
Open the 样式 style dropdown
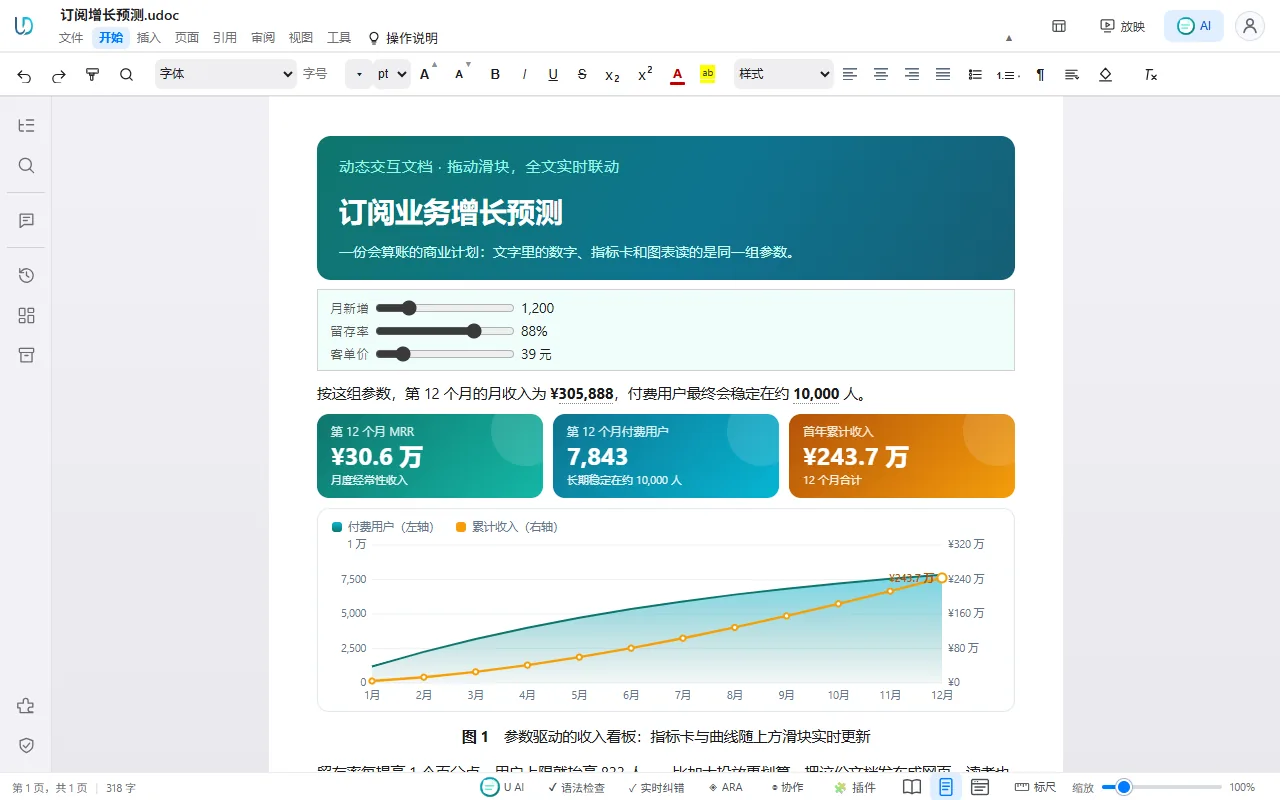[x=784, y=74]
